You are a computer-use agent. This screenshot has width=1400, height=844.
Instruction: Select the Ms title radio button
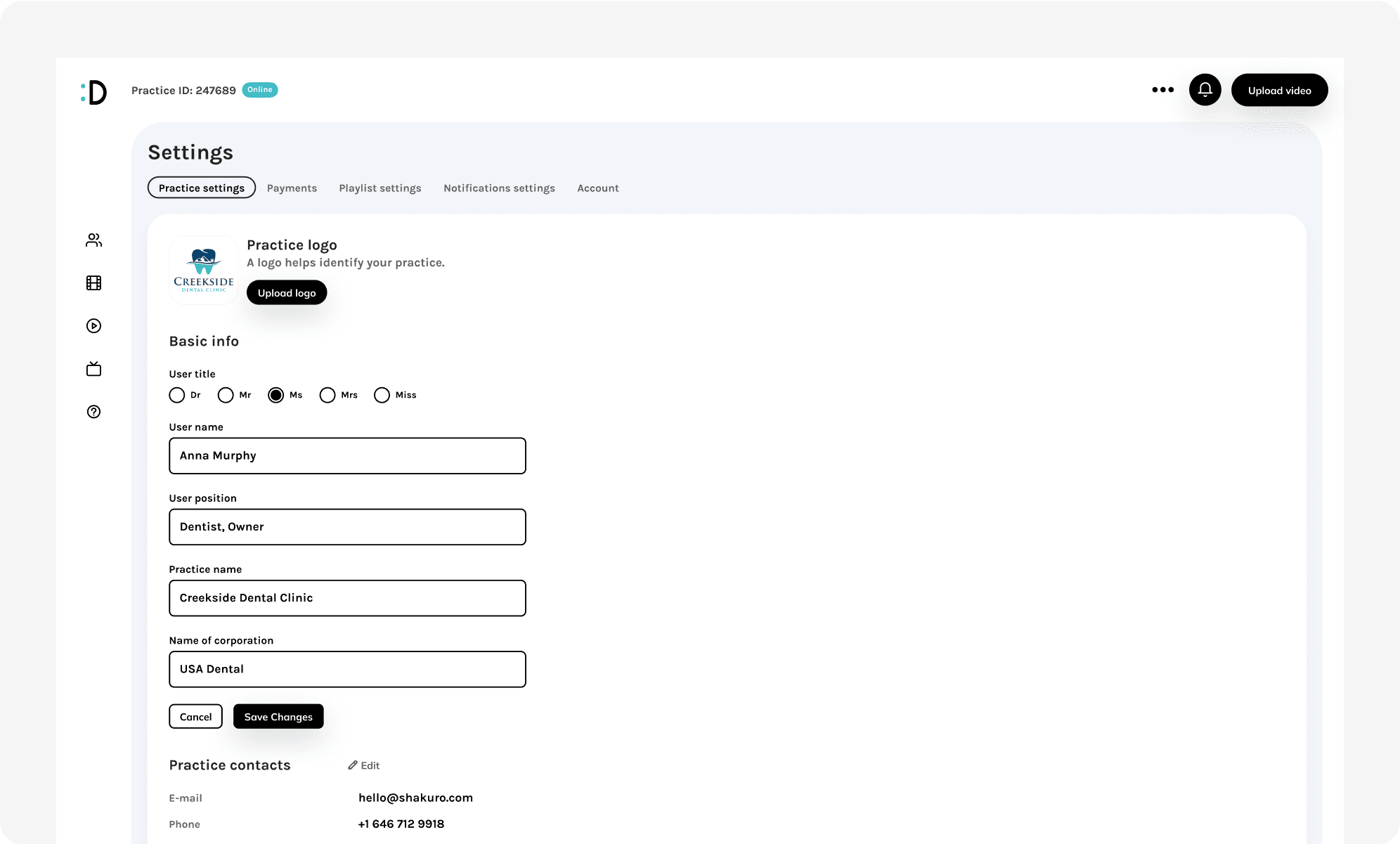coord(276,395)
